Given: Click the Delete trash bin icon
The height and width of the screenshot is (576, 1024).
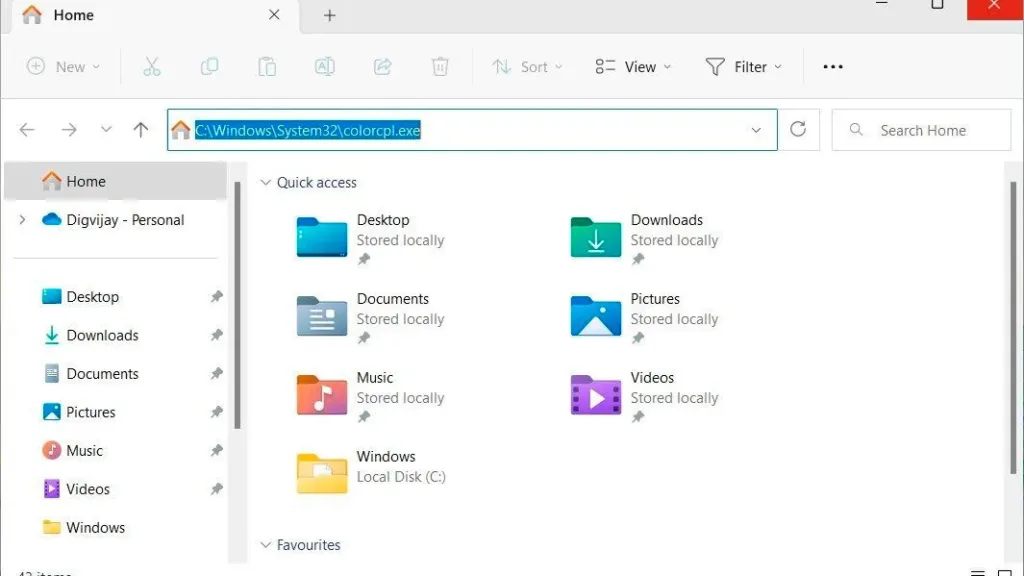Looking at the screenshot, I should click(440, 67).
